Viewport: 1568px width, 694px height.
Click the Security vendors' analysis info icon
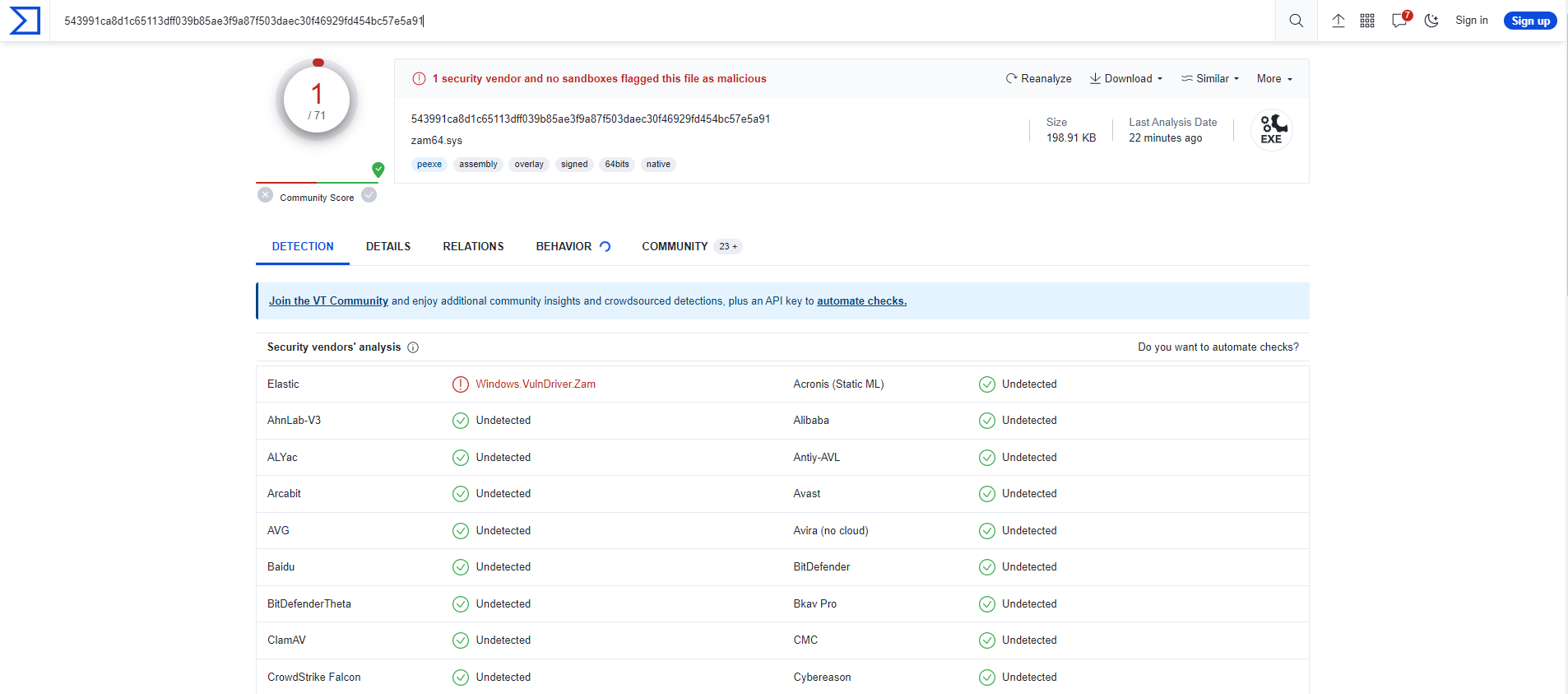[x=413, y=347]
